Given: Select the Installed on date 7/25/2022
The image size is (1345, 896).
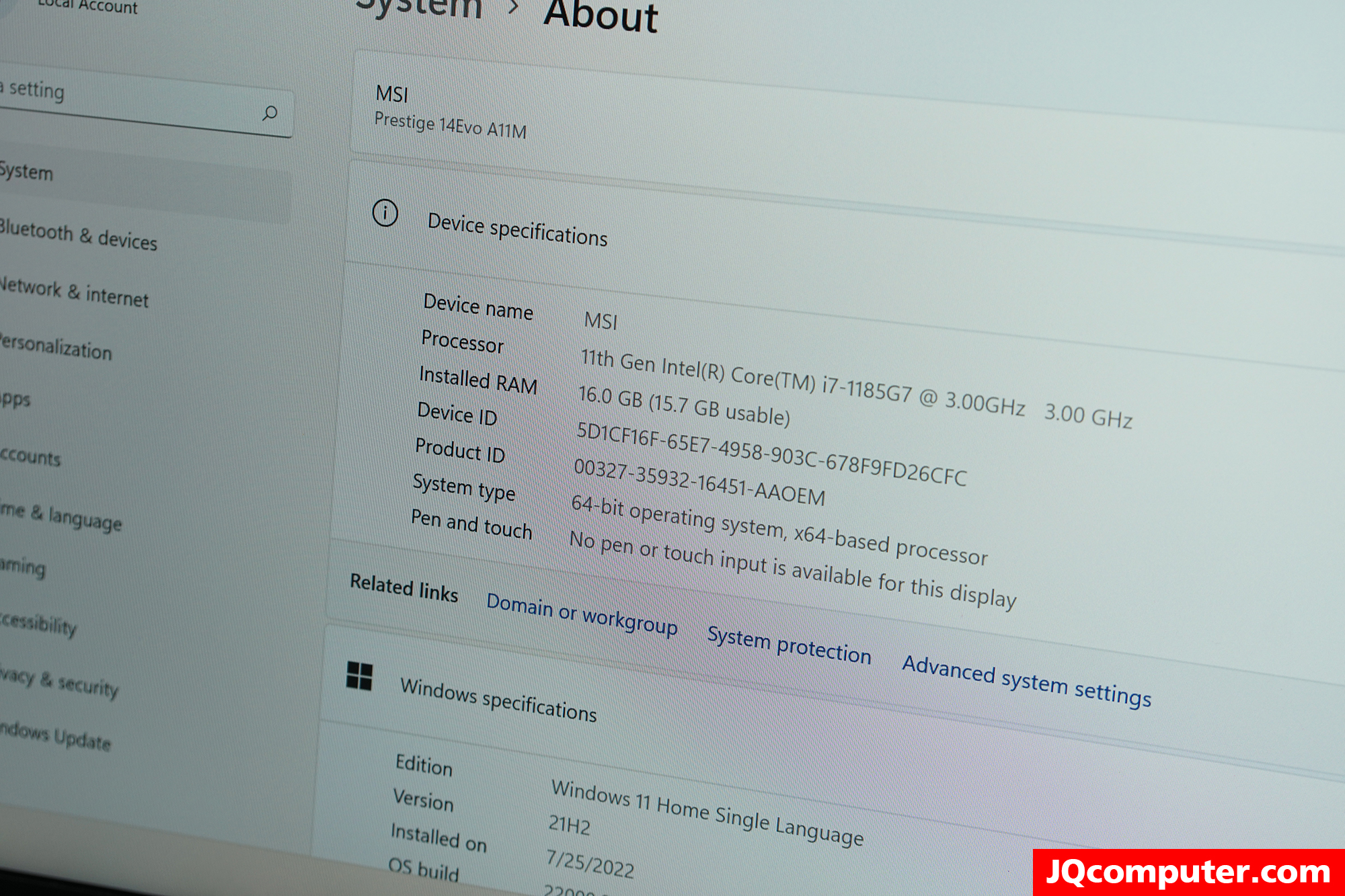Looking at the screenshot, I should click(x=590, y=864).
